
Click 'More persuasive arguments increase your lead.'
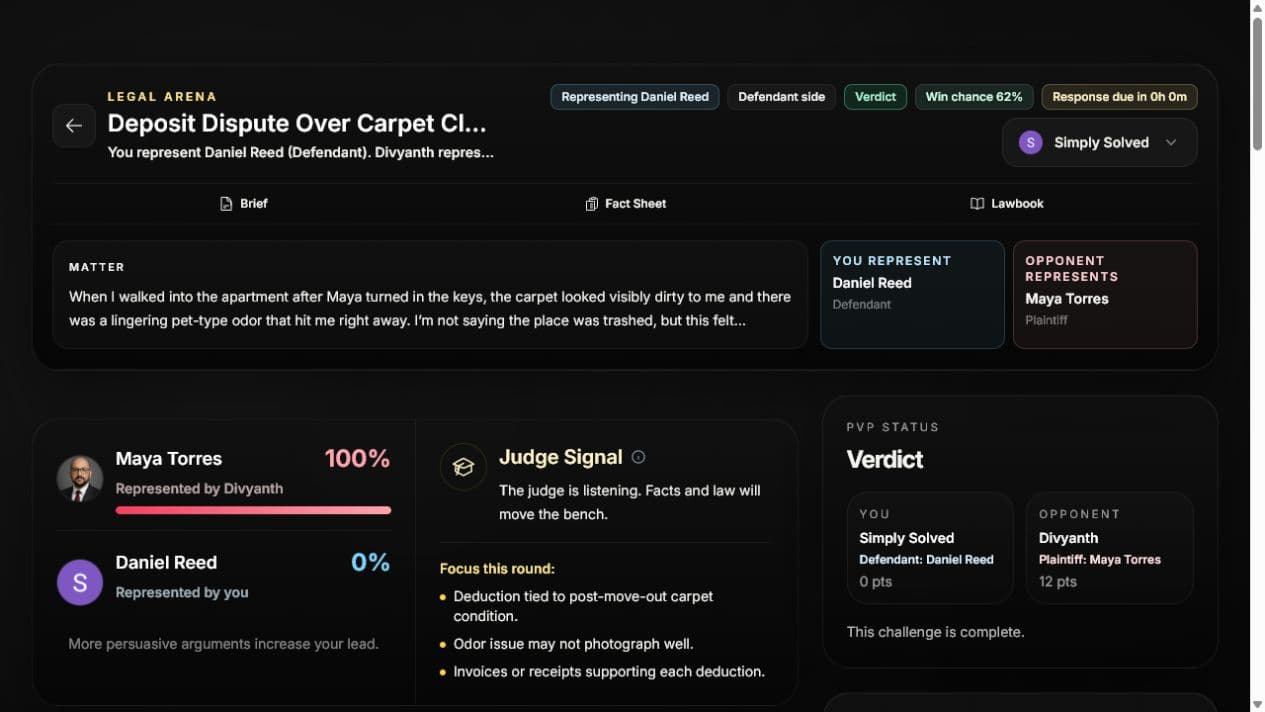[223, 644]
